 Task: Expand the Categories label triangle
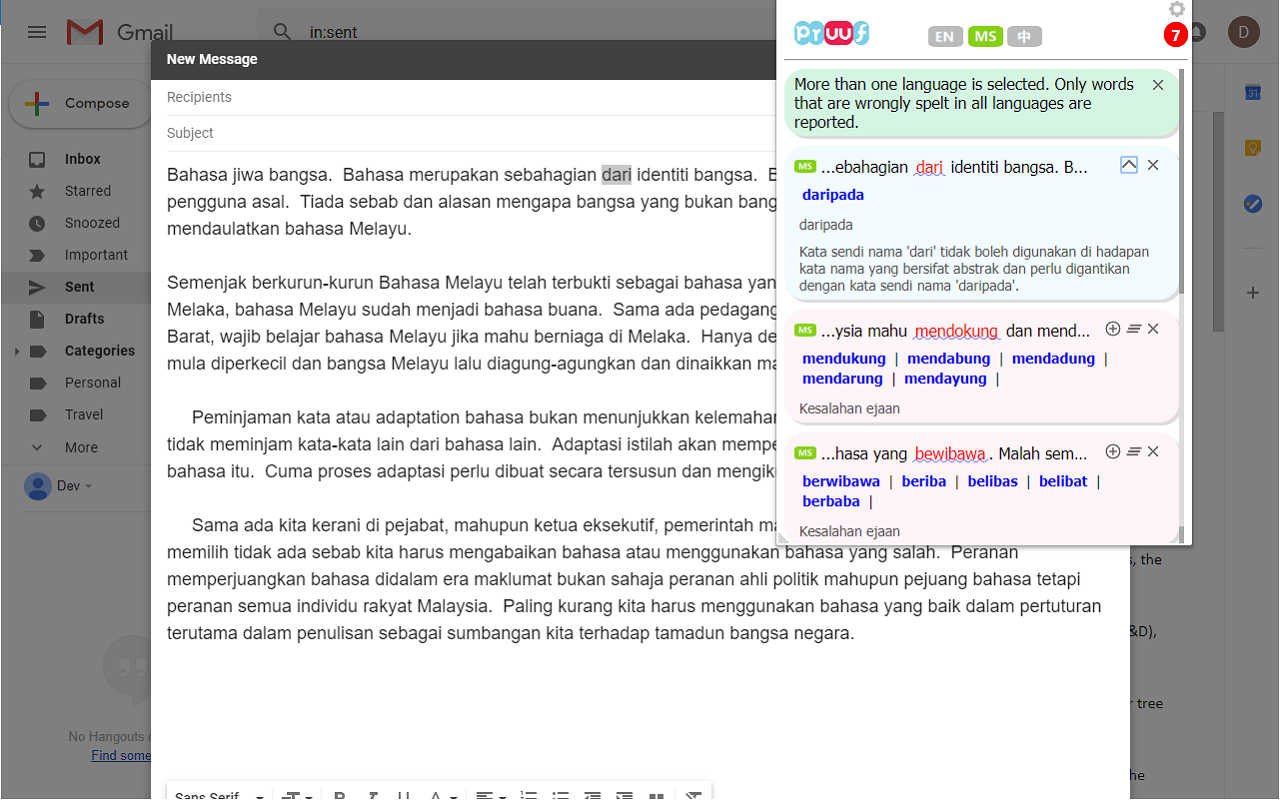[16, 351]
